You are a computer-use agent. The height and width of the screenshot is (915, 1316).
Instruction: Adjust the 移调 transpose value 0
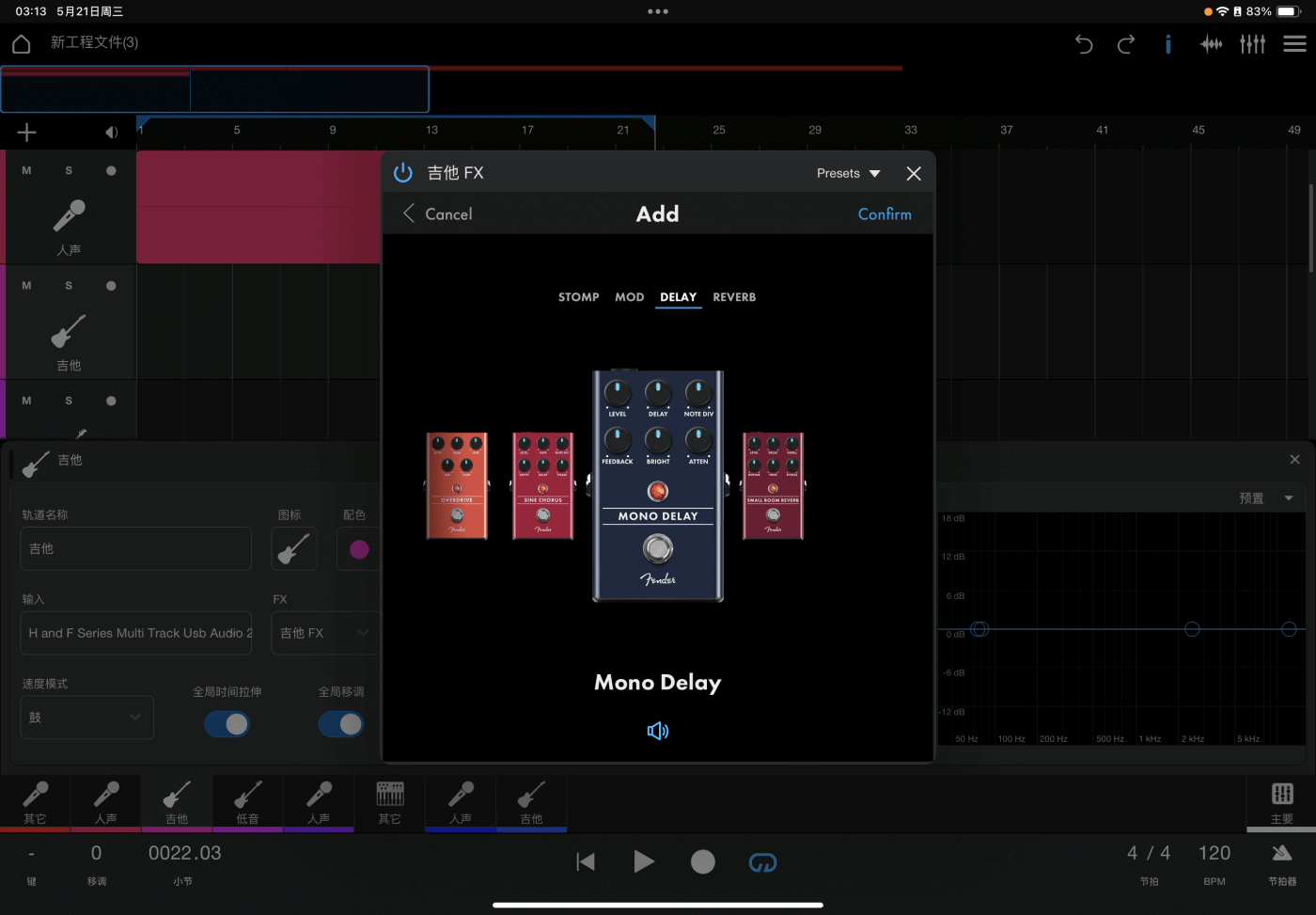(96, 853)
